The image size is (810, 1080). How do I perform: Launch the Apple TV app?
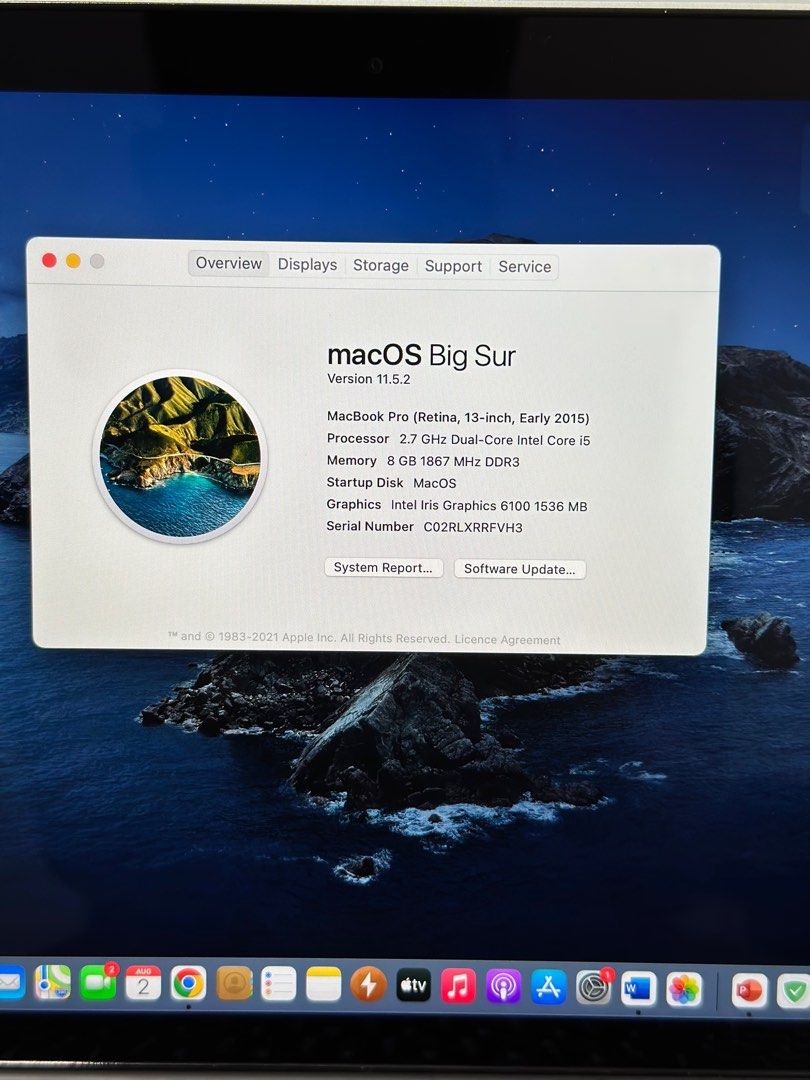[413, 986]
